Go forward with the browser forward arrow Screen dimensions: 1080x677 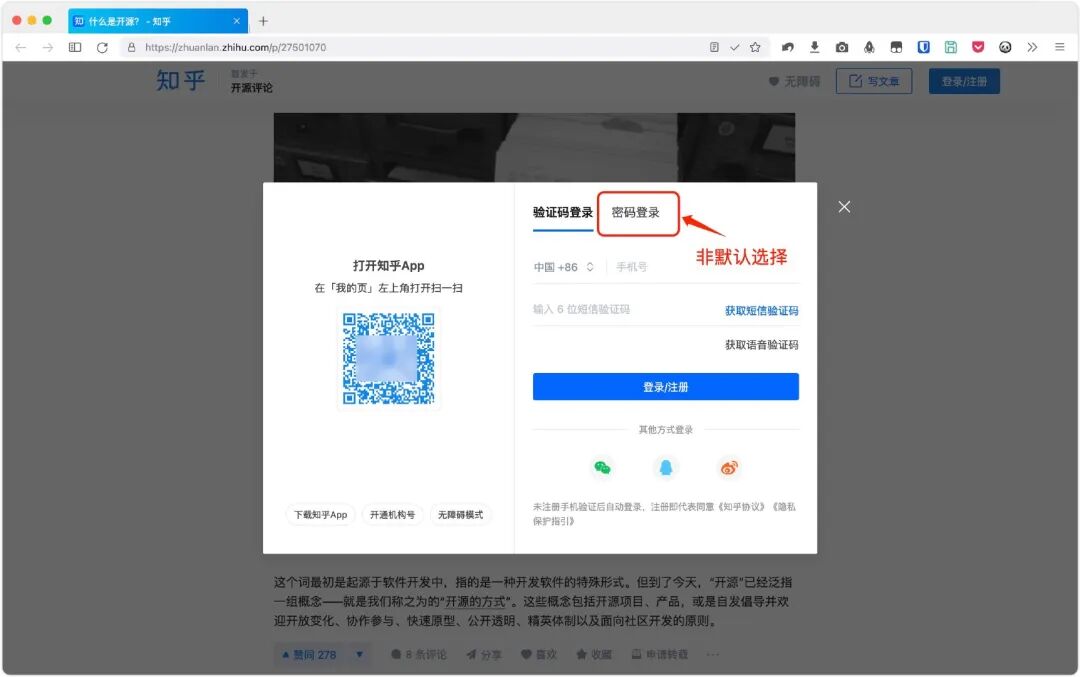coord(48,48)
